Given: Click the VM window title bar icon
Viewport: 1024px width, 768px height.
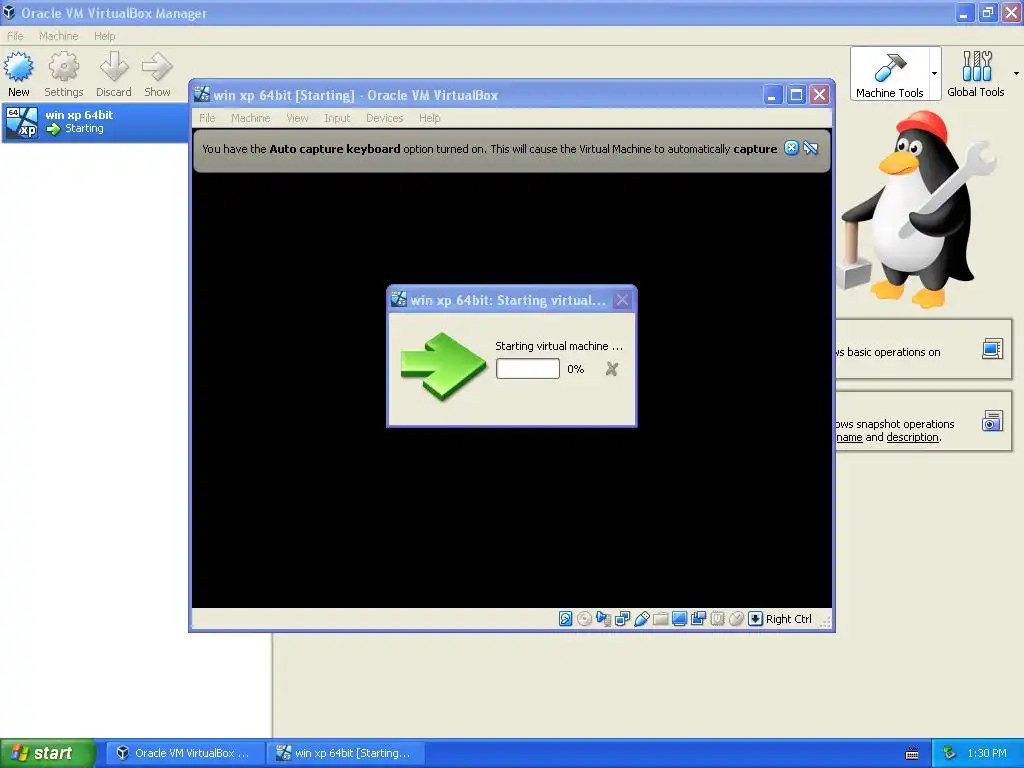Looking at the screenshot, I should [x=202, y=95].
